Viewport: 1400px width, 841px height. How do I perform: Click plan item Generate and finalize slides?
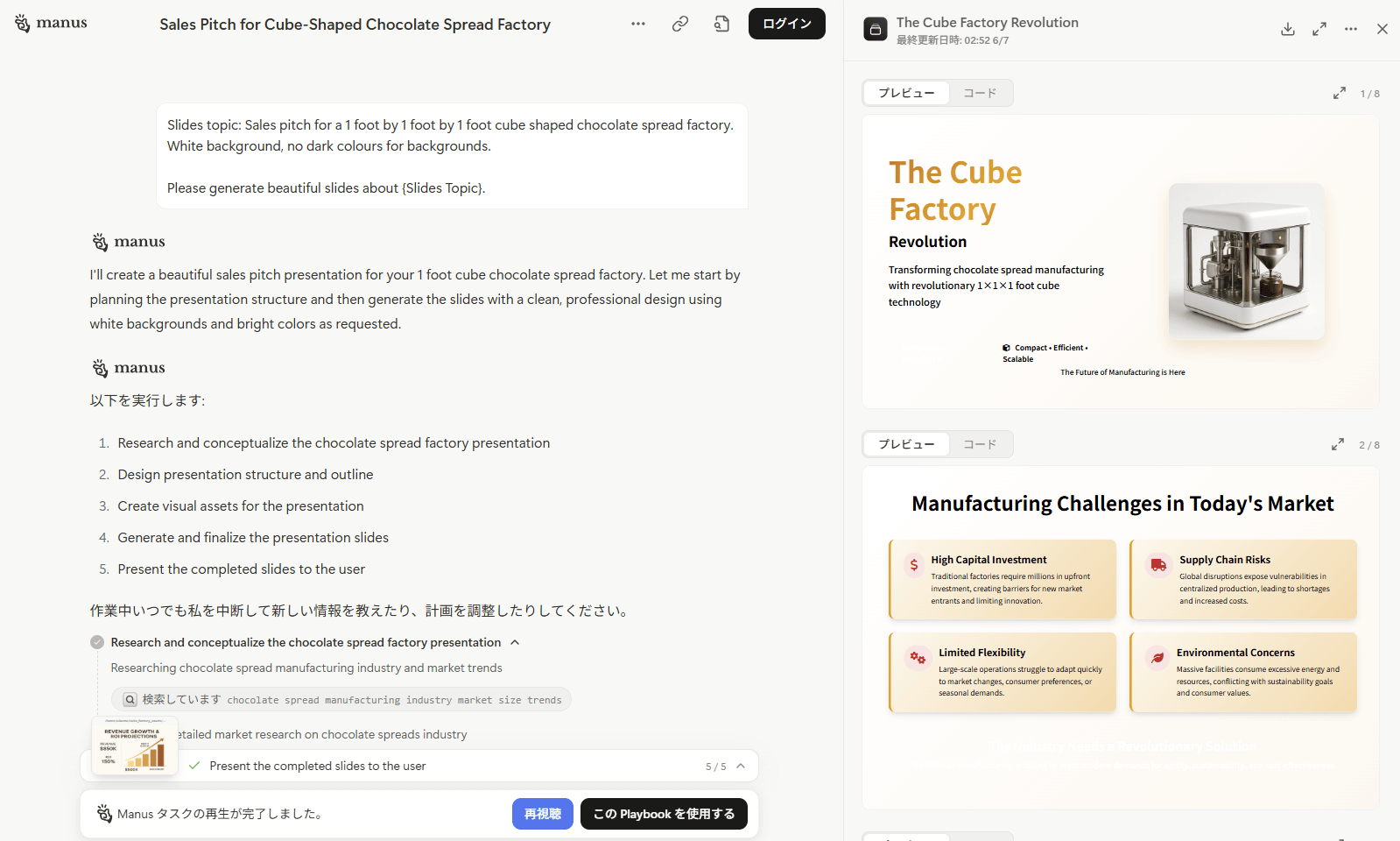[253, 538]
